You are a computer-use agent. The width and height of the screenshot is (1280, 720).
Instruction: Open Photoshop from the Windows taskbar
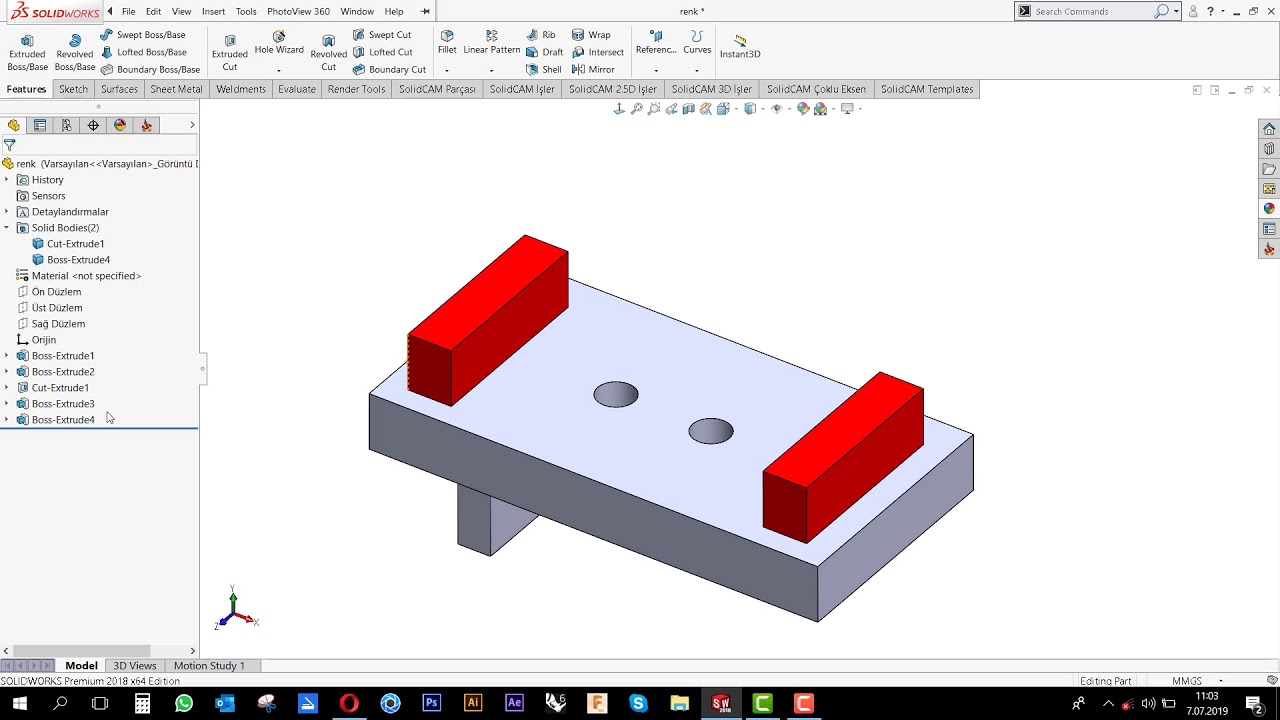coord(431,703)
